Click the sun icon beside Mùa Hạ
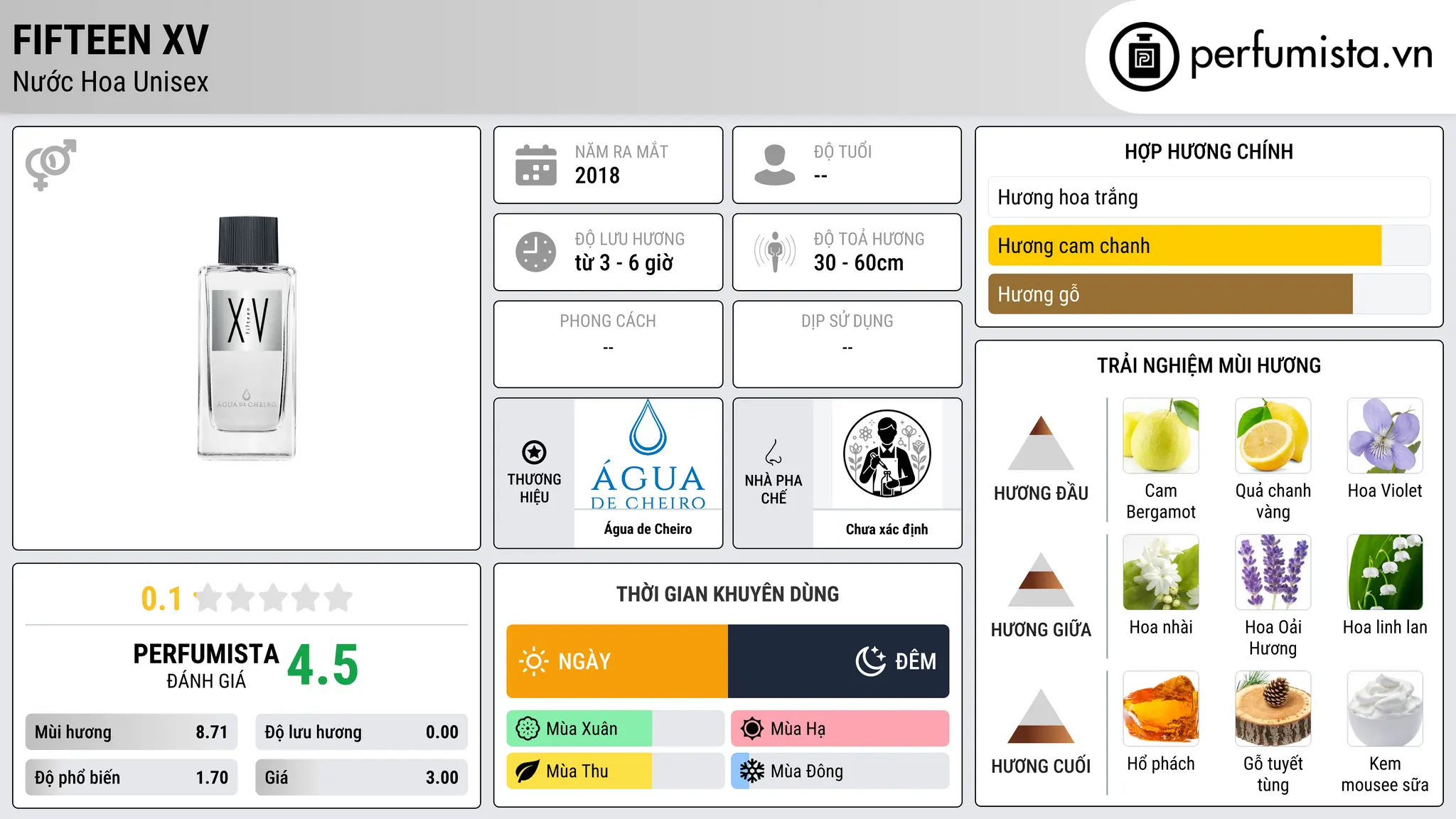The width and height of the screenshot is (1456, 819). point(752,729)
